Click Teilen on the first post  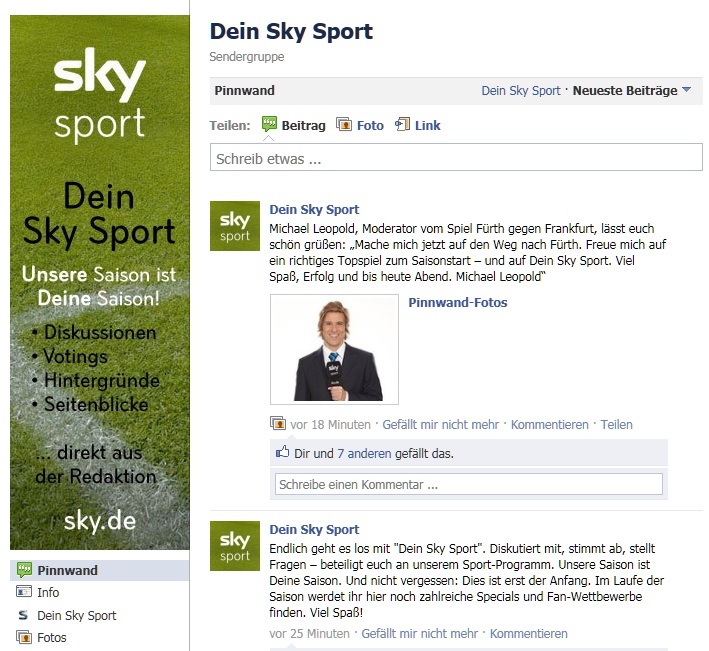(616, 425)
